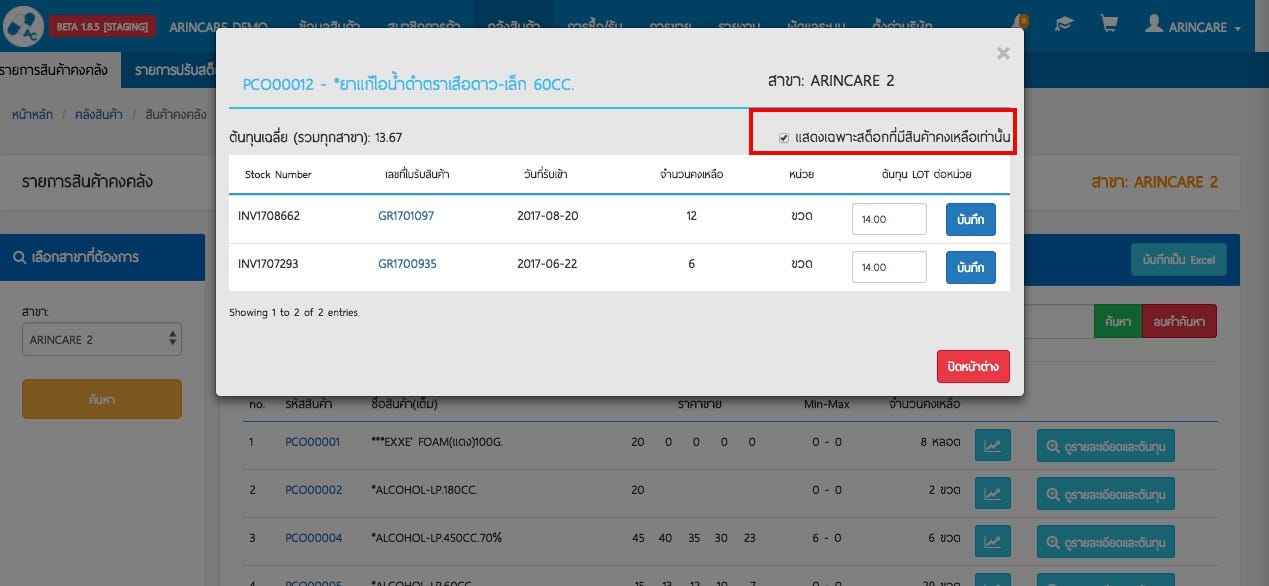The width and height of the screenshot is (1269, 586).
Task: Open product code PCO00002 link
Action: (313, 490)
